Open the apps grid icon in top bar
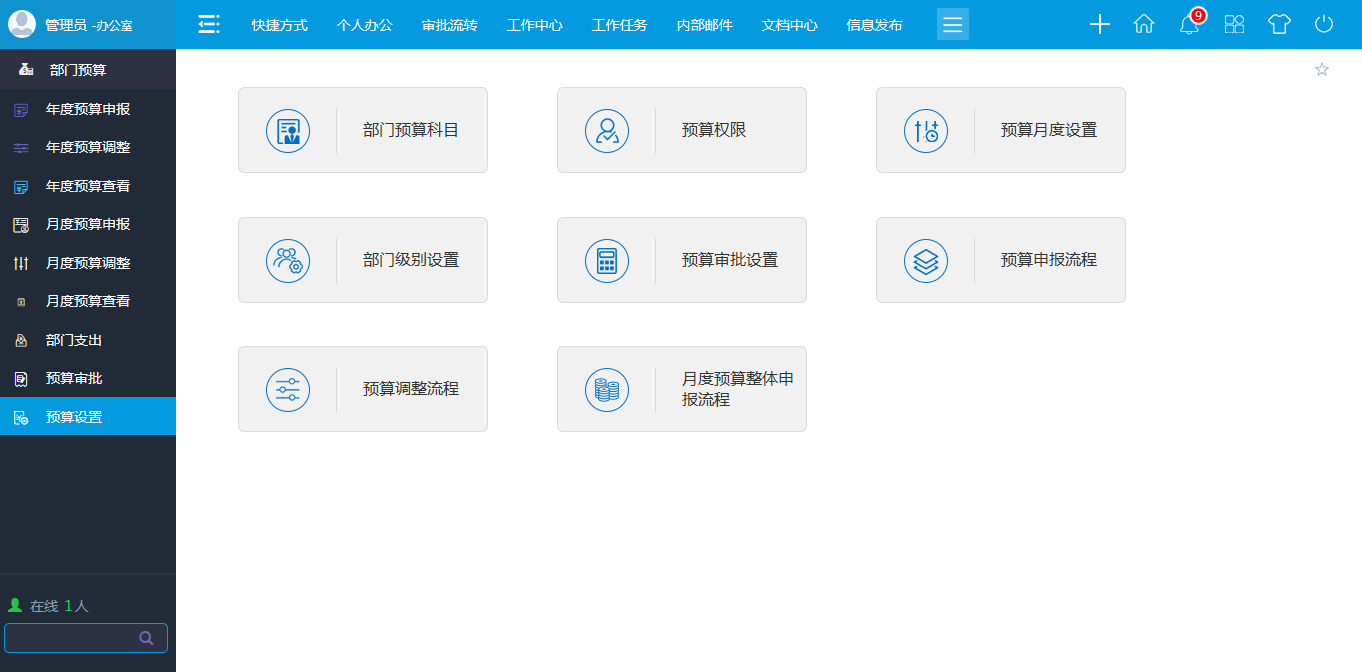Screen dimensions: 1362x672 (1234, 24)
